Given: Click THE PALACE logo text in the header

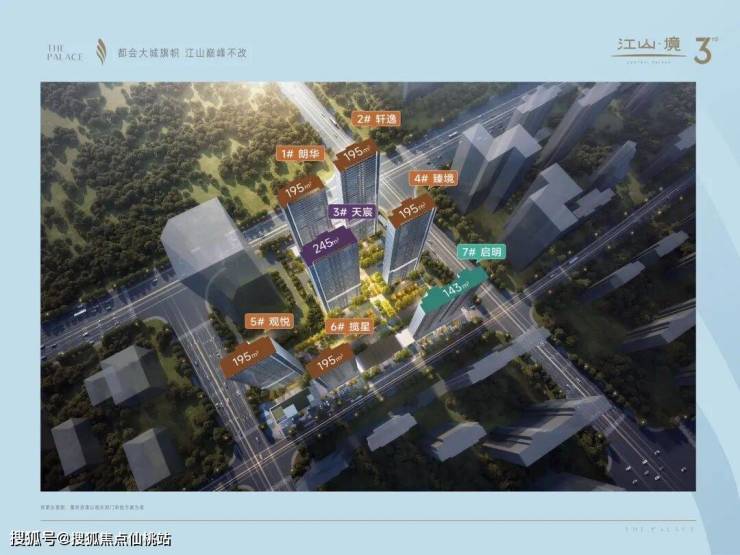Looking at the screenshot, I should tap(65, 52).
